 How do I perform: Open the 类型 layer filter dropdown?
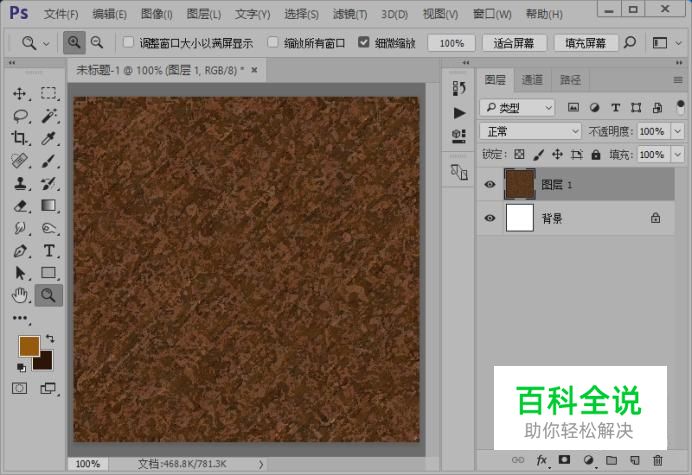point(517,107)
